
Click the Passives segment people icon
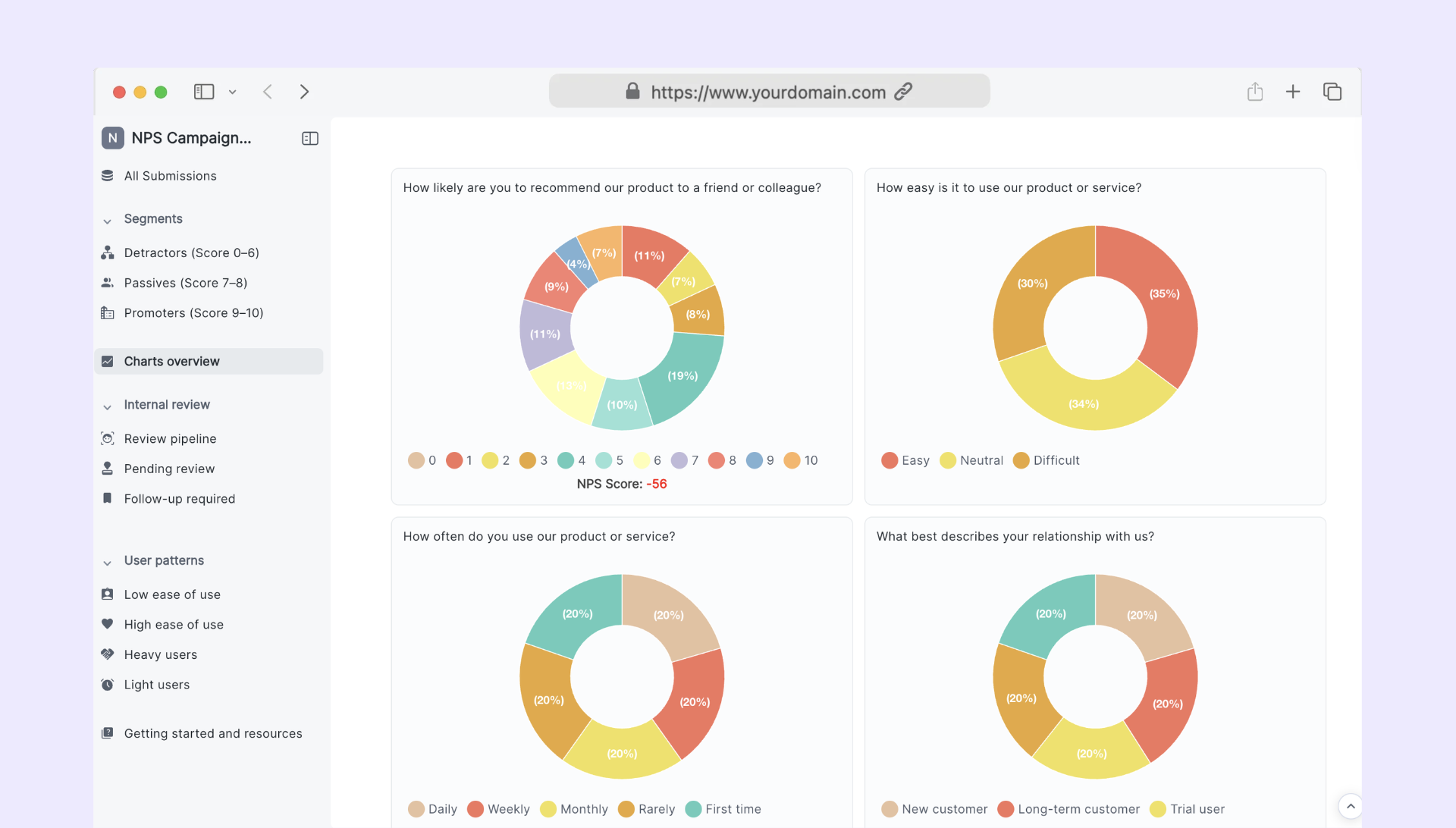(x=108, y=283)
